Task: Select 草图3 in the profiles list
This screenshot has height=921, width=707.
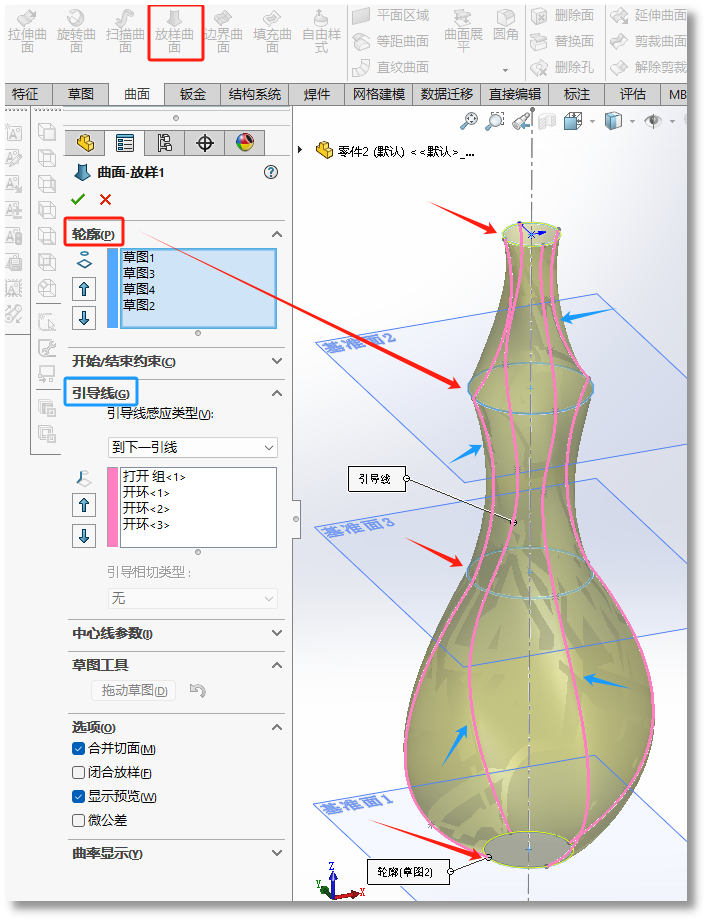Action: tap(198, 273)
